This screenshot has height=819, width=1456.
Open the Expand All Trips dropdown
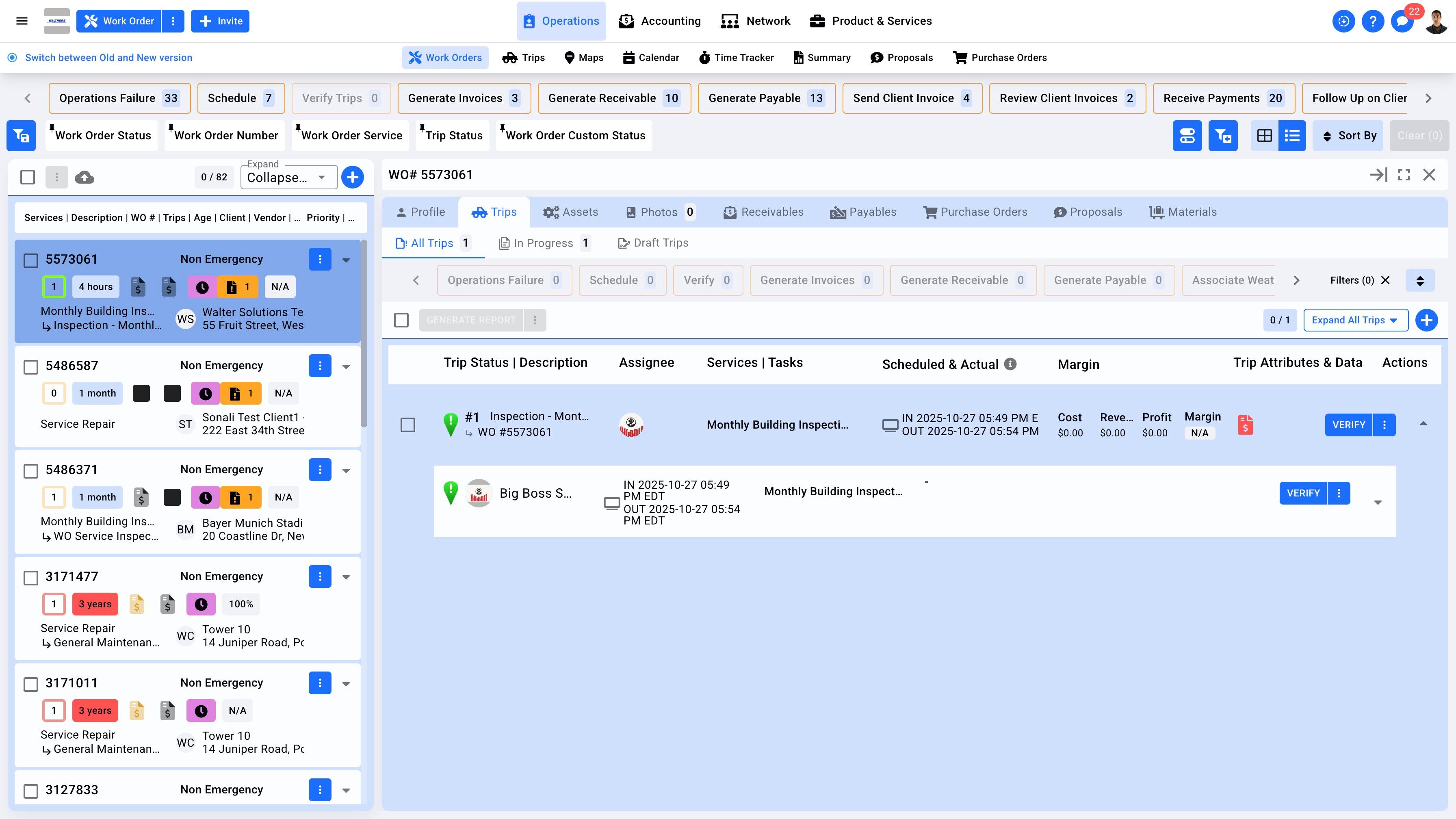[x=1355, y=320]
